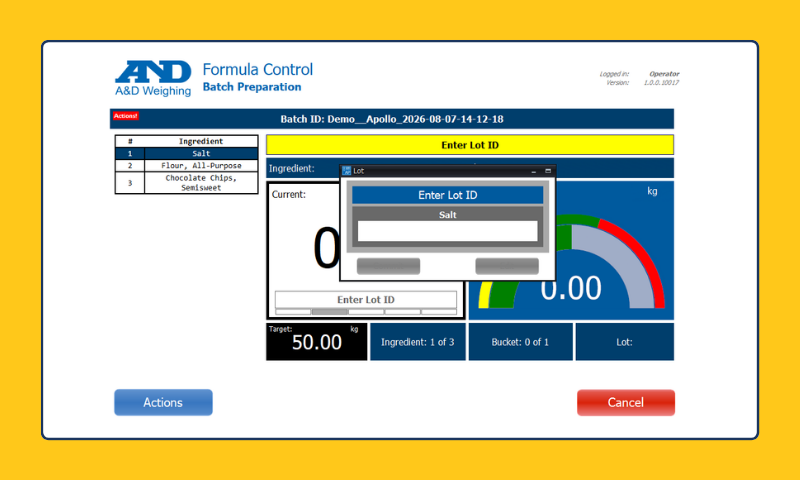Click the step progress bar under Enter Lot ID
Viewport: 800px width, 480px height.
tap(366, 312)
